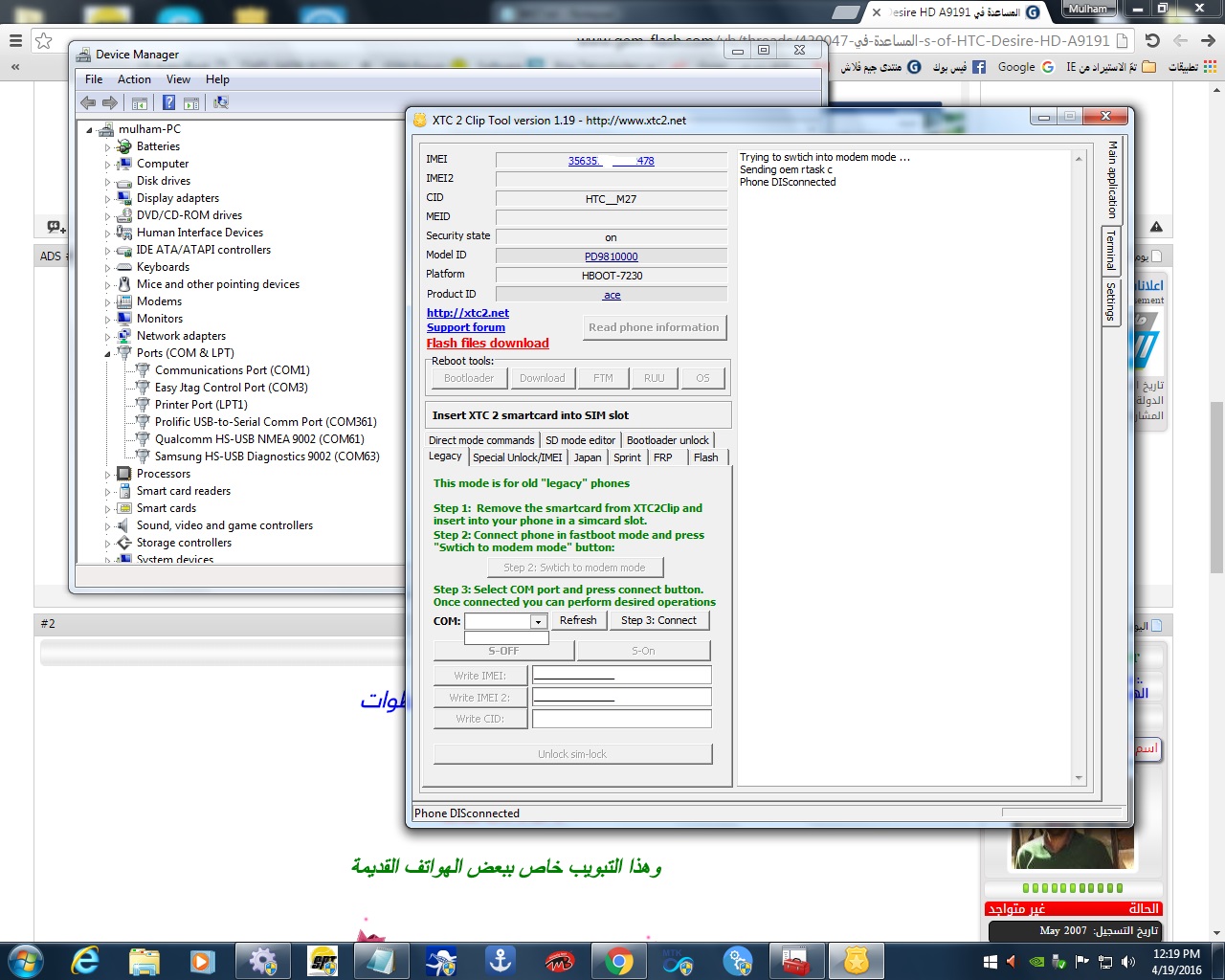
Task: Open the View menu in Device Manager
Action: 178,79
